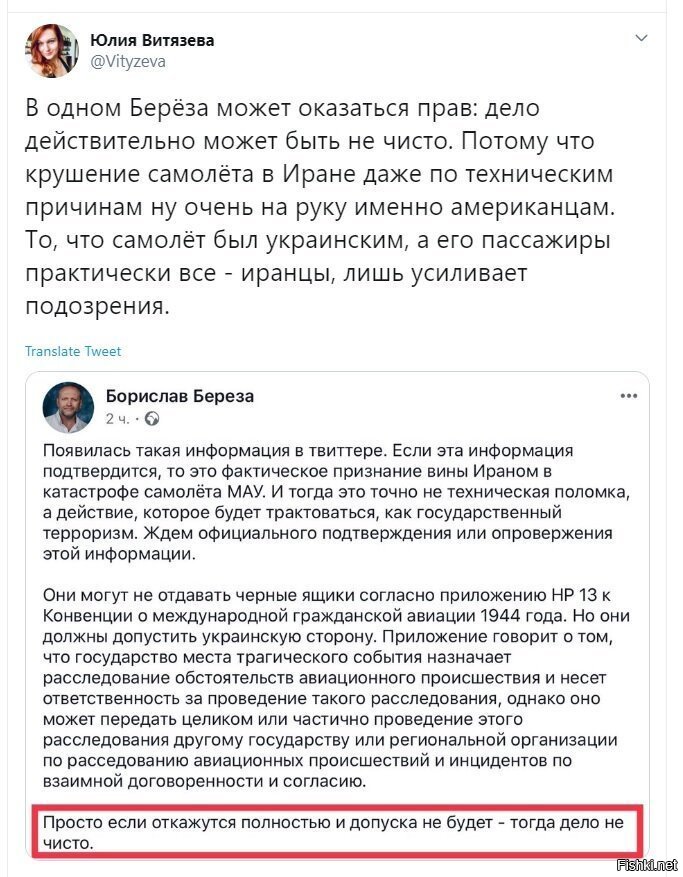
Task: Expand the tweet options chevron
Action: coord(642,38)
